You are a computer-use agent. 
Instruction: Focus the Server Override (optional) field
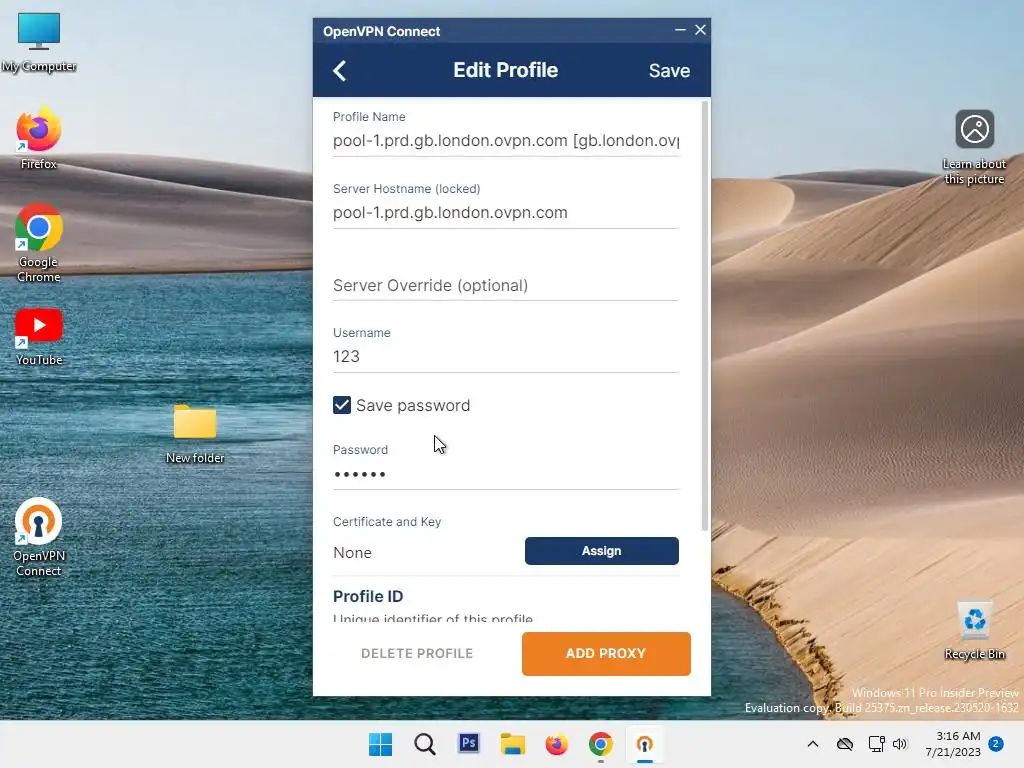point(505,285)
